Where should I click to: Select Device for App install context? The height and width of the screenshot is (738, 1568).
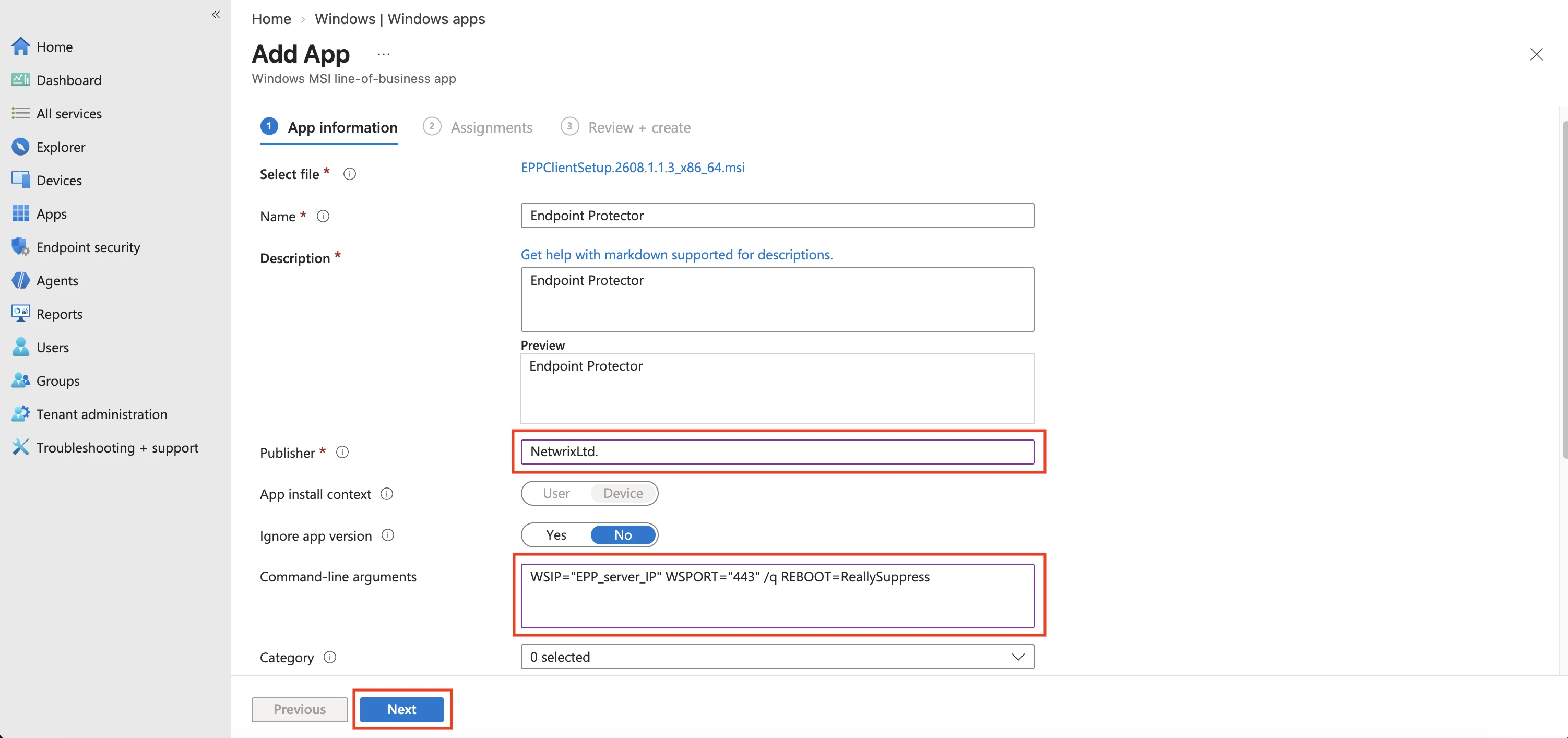[x=623, y=493]
